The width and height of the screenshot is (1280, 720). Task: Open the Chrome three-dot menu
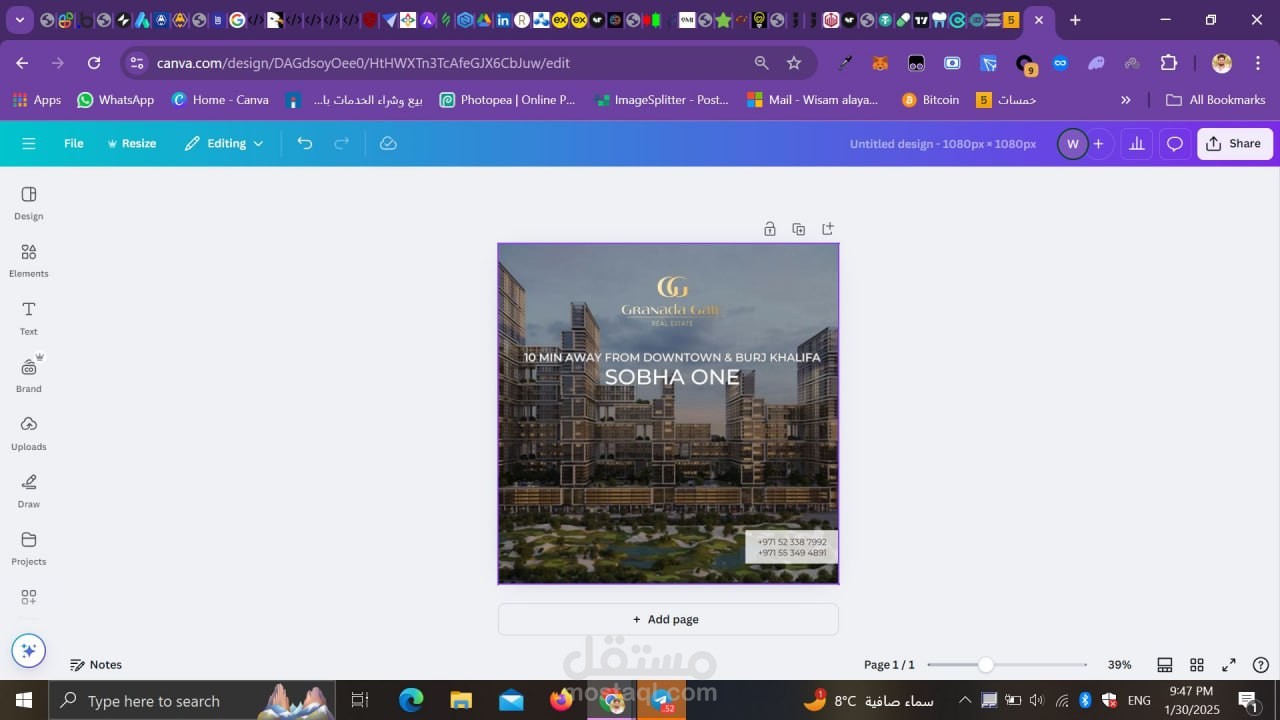point(1257,63)
